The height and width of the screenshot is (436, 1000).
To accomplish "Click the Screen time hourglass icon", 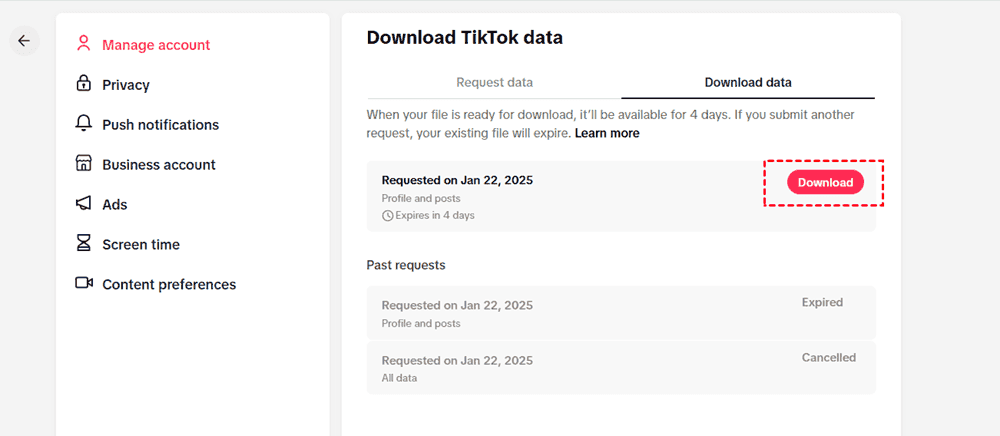I will coord(84,244).
